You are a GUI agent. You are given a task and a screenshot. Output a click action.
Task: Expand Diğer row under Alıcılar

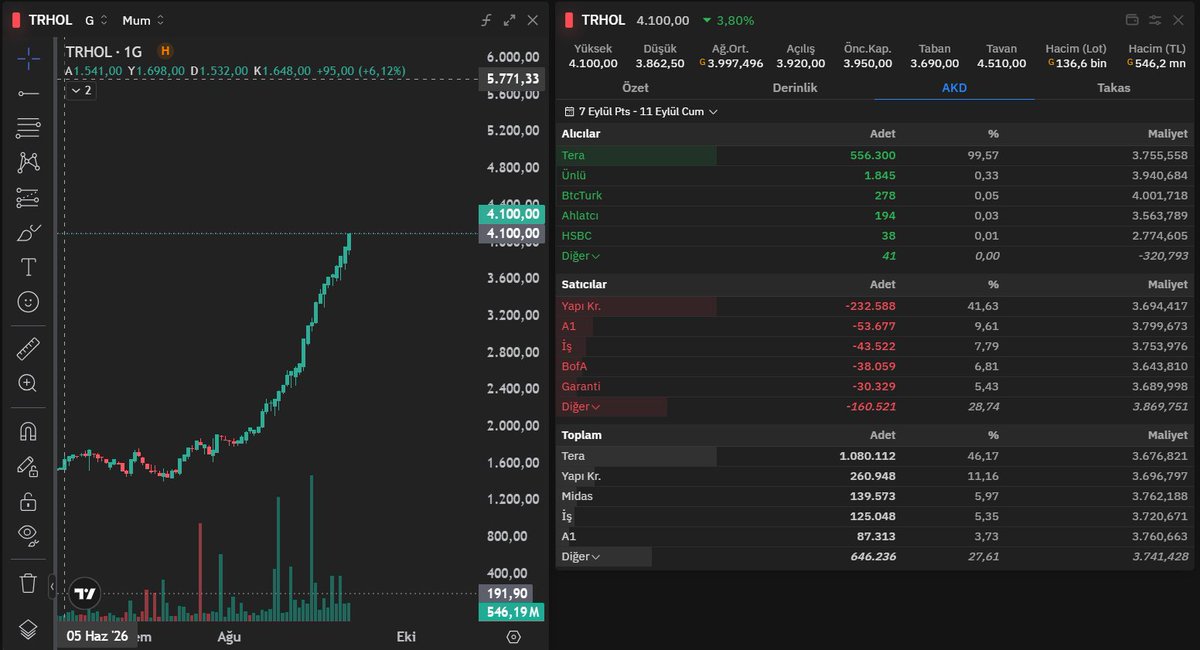(581, 256)
